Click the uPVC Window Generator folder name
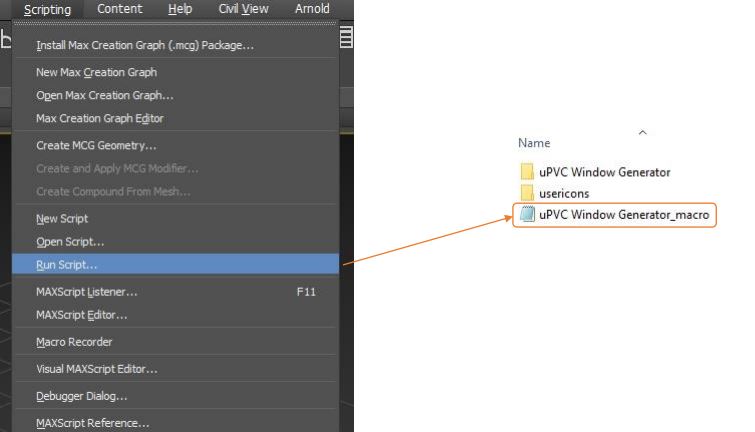 pos(605,172)
